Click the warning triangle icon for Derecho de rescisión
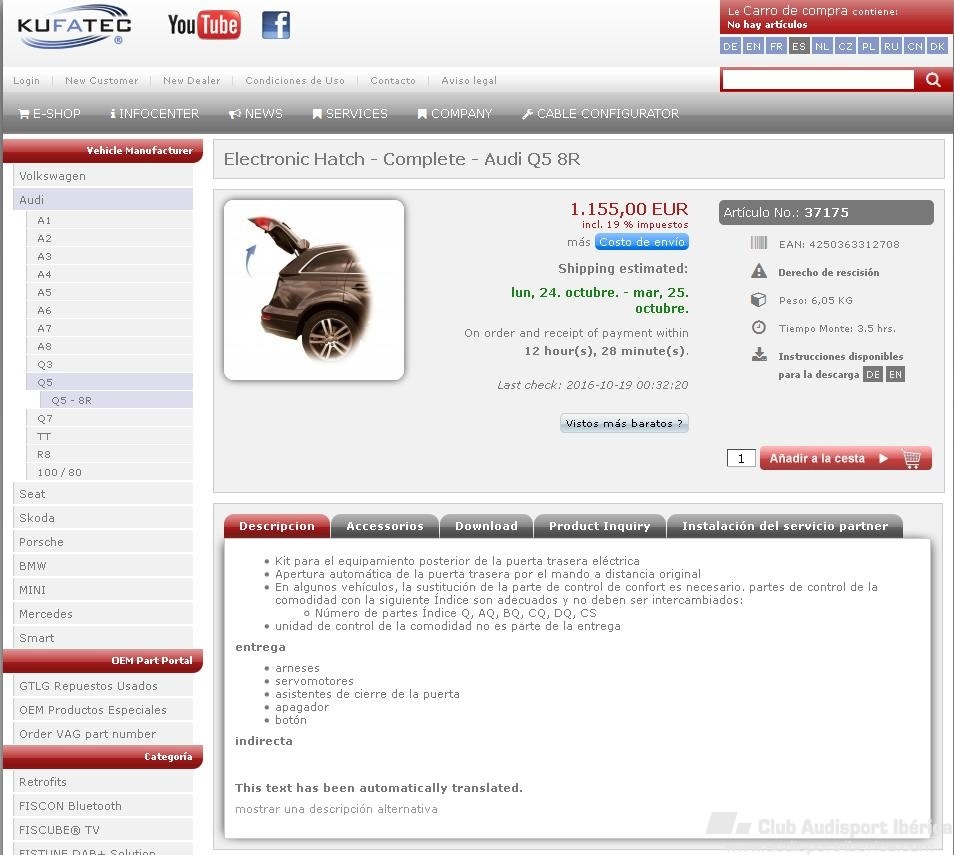The width and height of the screenshot is (954, 855). click(759, 271)
